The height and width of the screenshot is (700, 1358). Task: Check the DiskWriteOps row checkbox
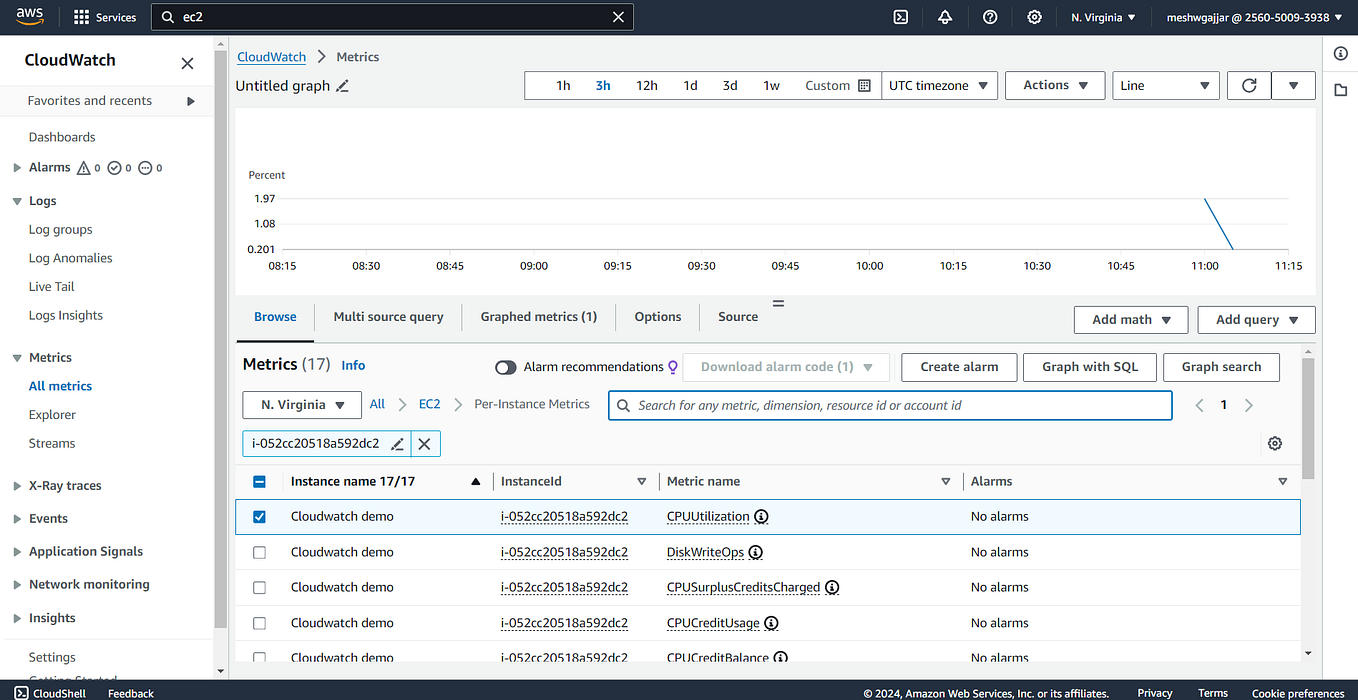pyautogui.click(x=259, y=552)
